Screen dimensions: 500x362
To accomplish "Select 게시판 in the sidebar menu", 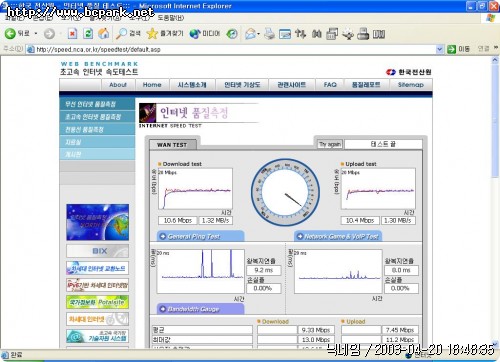I will pyautogui.click(x=97, y=154).
